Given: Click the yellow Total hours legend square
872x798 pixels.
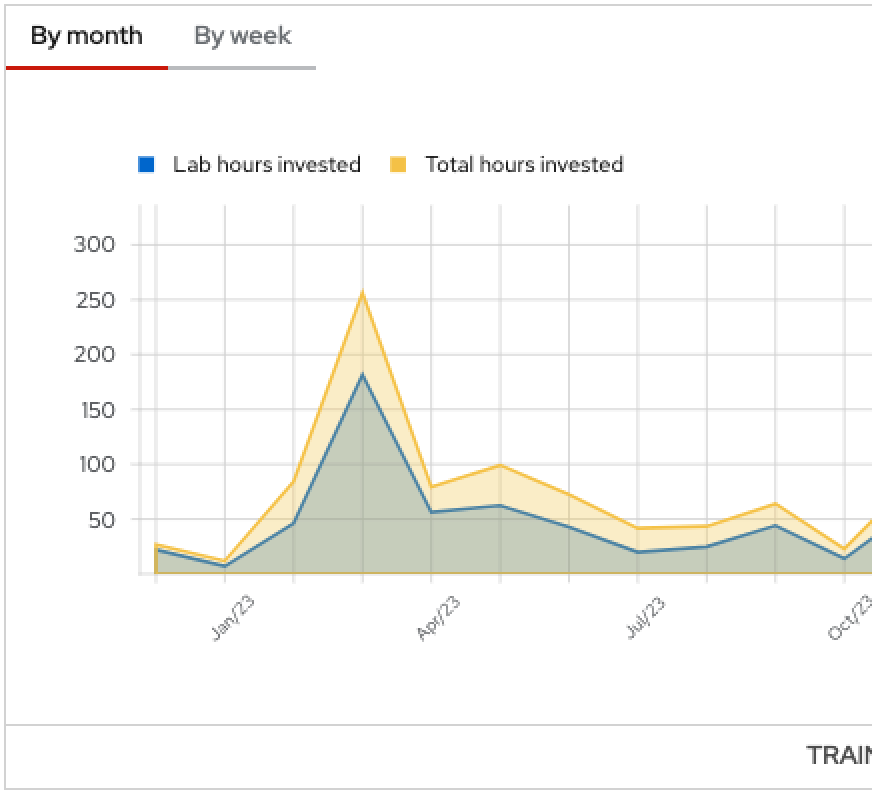Looking at the screenshot, I should coord(398,165).
